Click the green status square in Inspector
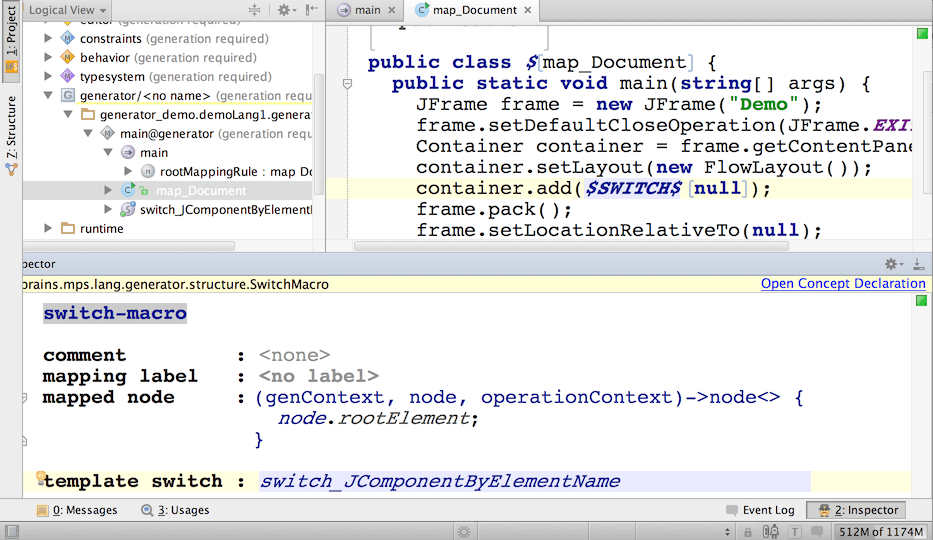This screenshot has width=933, height=540. click(922, 301)
